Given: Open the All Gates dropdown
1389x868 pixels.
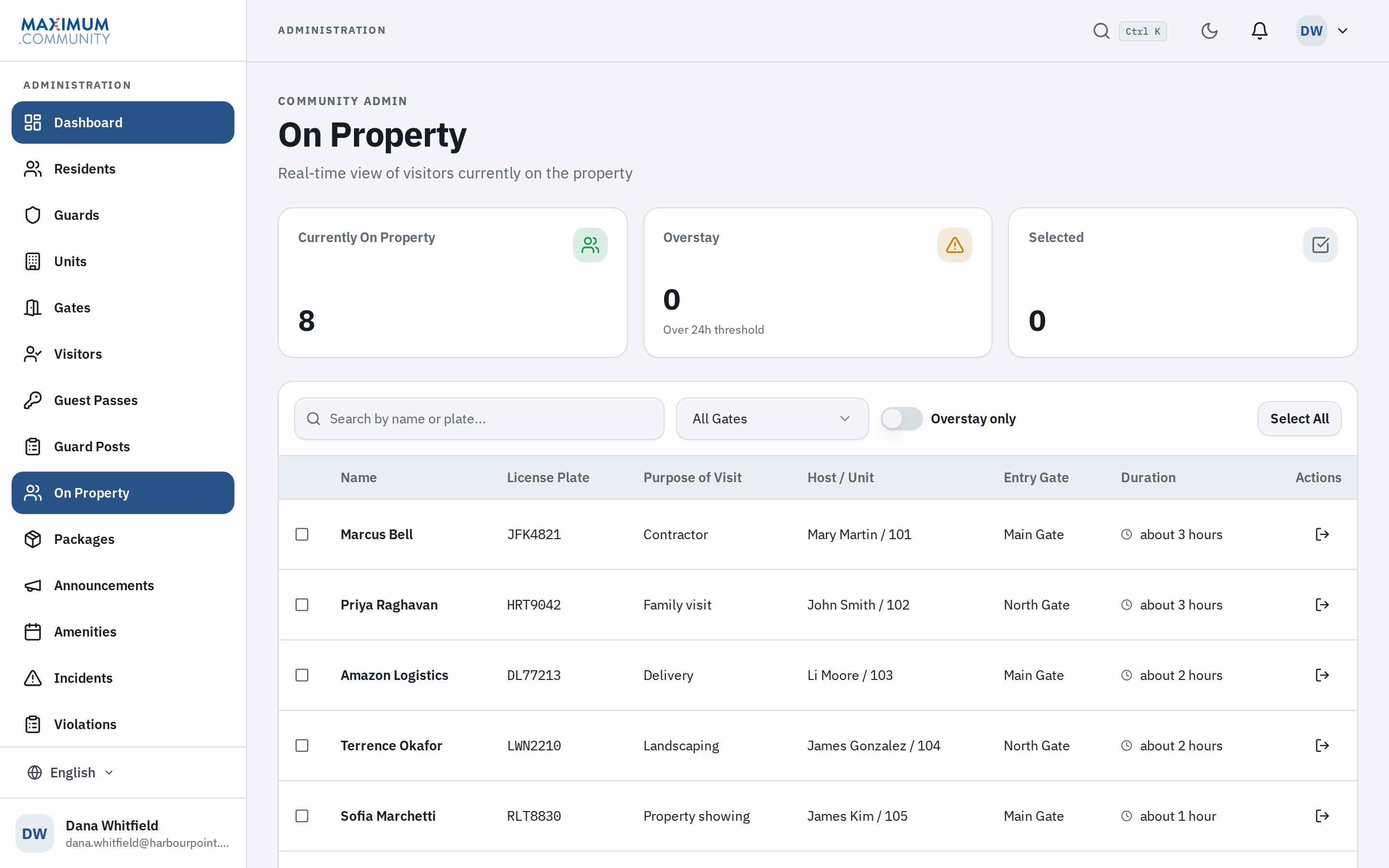Looking at the screenshot, I should point(772,419).
